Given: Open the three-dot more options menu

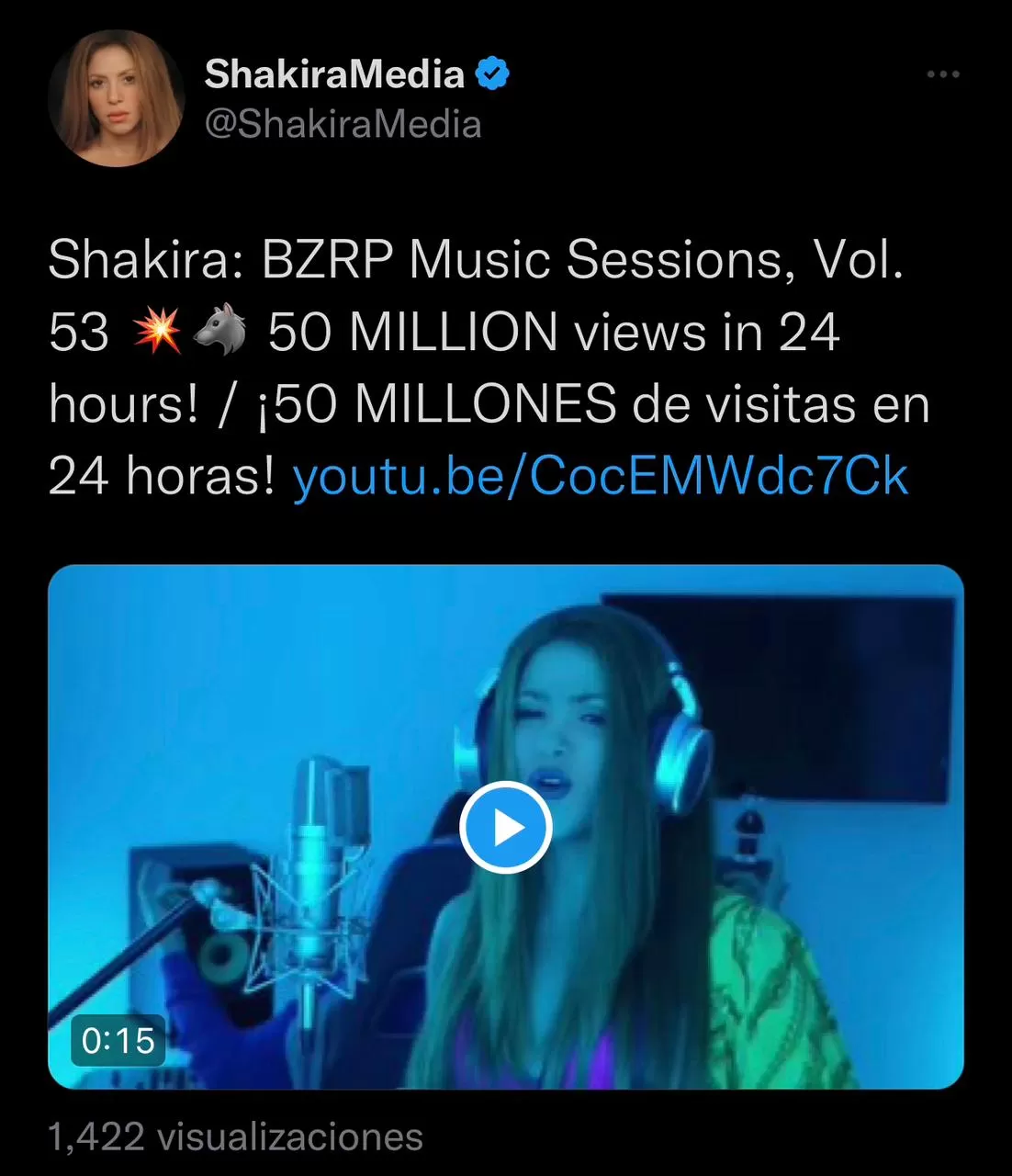Looking at the screenshot, I should 943,74.
